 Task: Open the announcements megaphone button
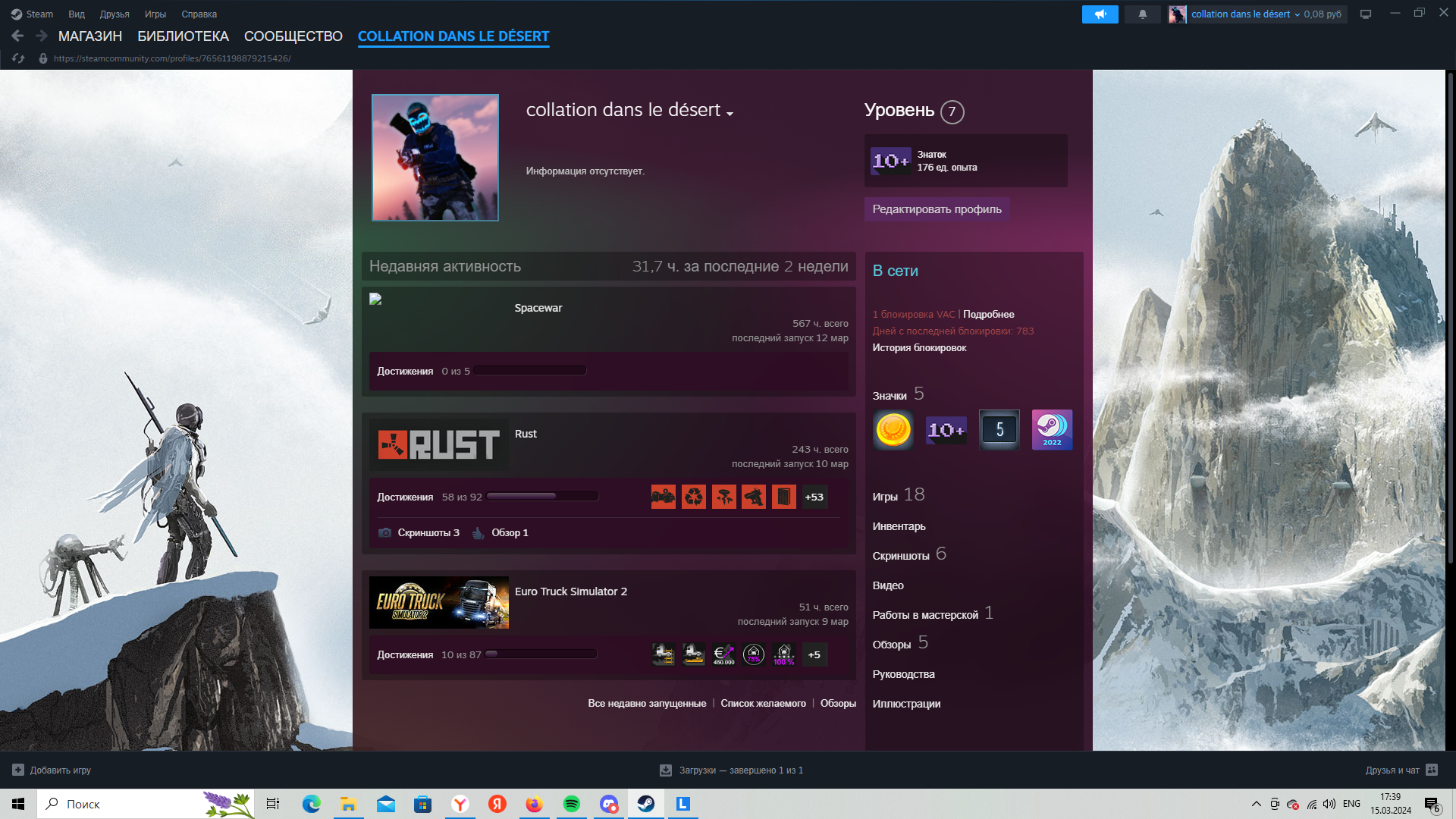[x=1100, y=14]
